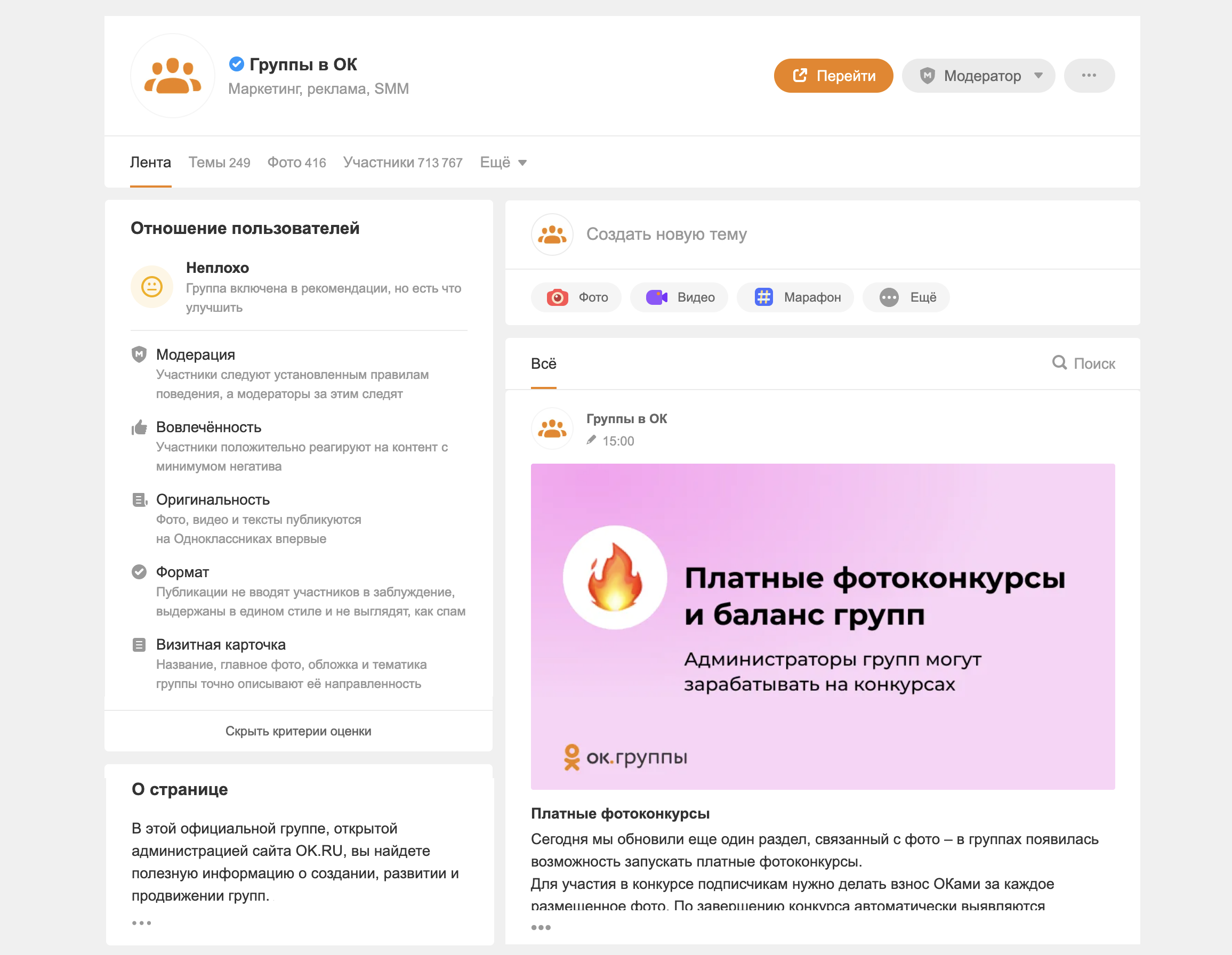Image resolution: width=1232 pixels, height=955 pixels.
Task: Expand the Ещё navigation menu
Action: click(503, 163)
